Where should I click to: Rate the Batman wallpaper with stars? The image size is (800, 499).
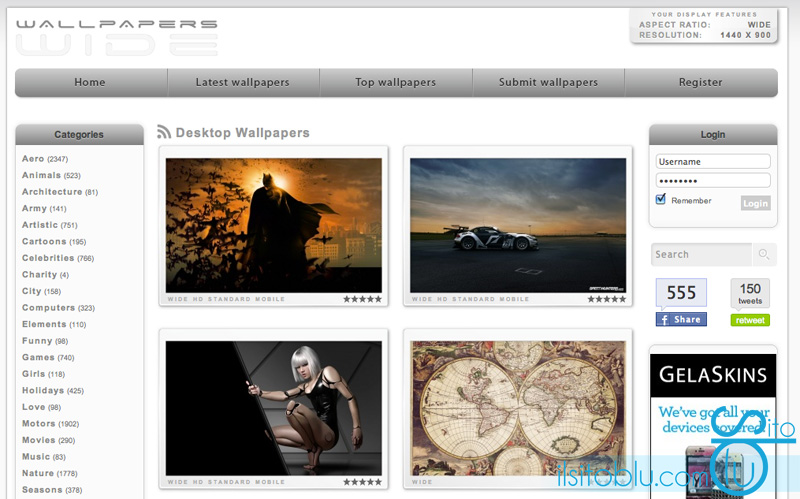362,299
